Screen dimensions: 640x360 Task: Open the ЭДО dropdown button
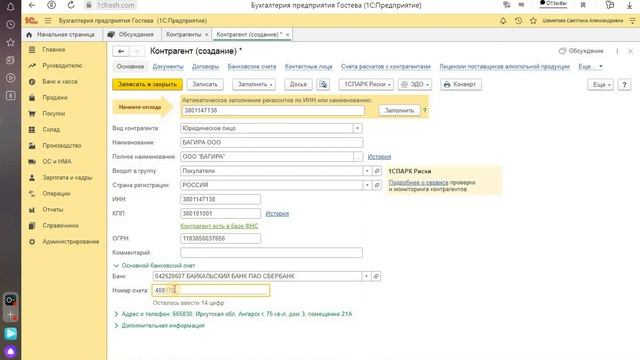point(415,84)
